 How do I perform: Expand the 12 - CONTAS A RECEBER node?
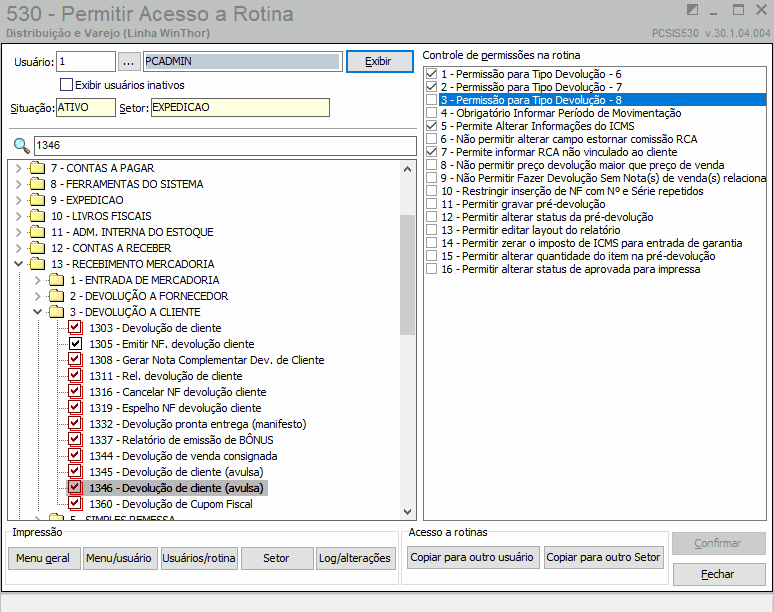tap(19, 248)
